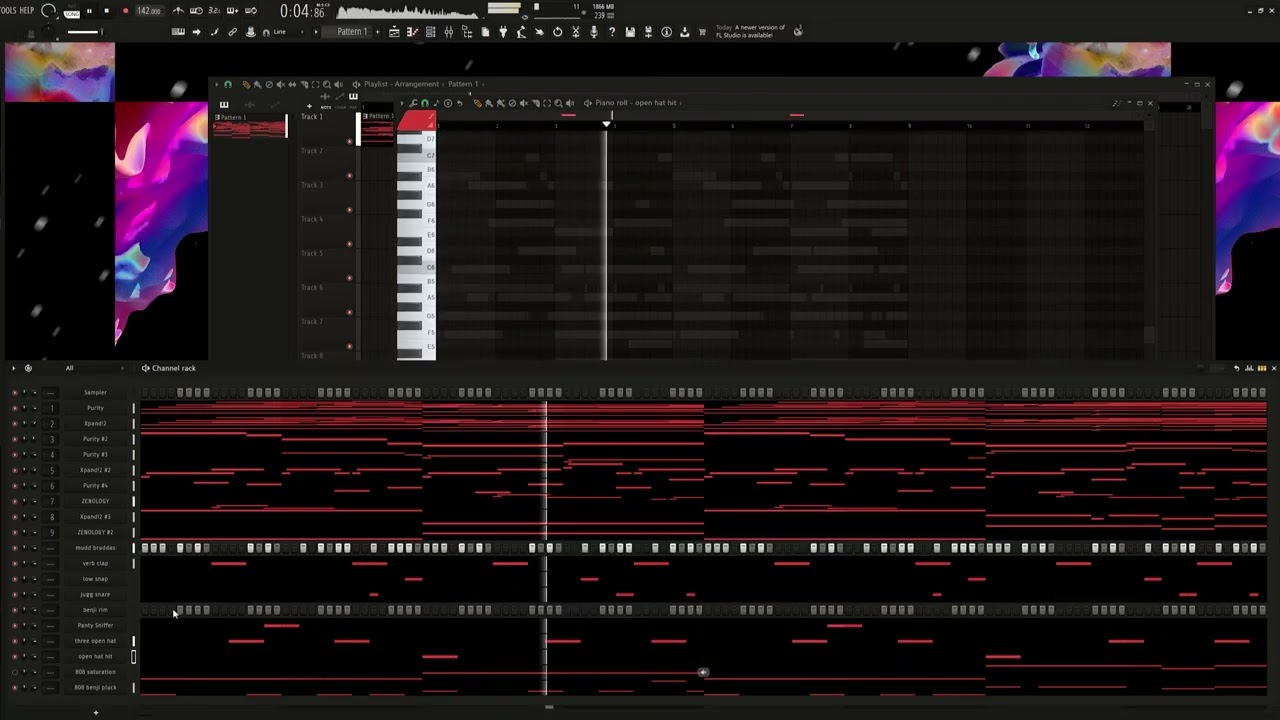Select the Draw pencil tool in Piano roll
This screenshot has width=1280, height=720.
477,103
